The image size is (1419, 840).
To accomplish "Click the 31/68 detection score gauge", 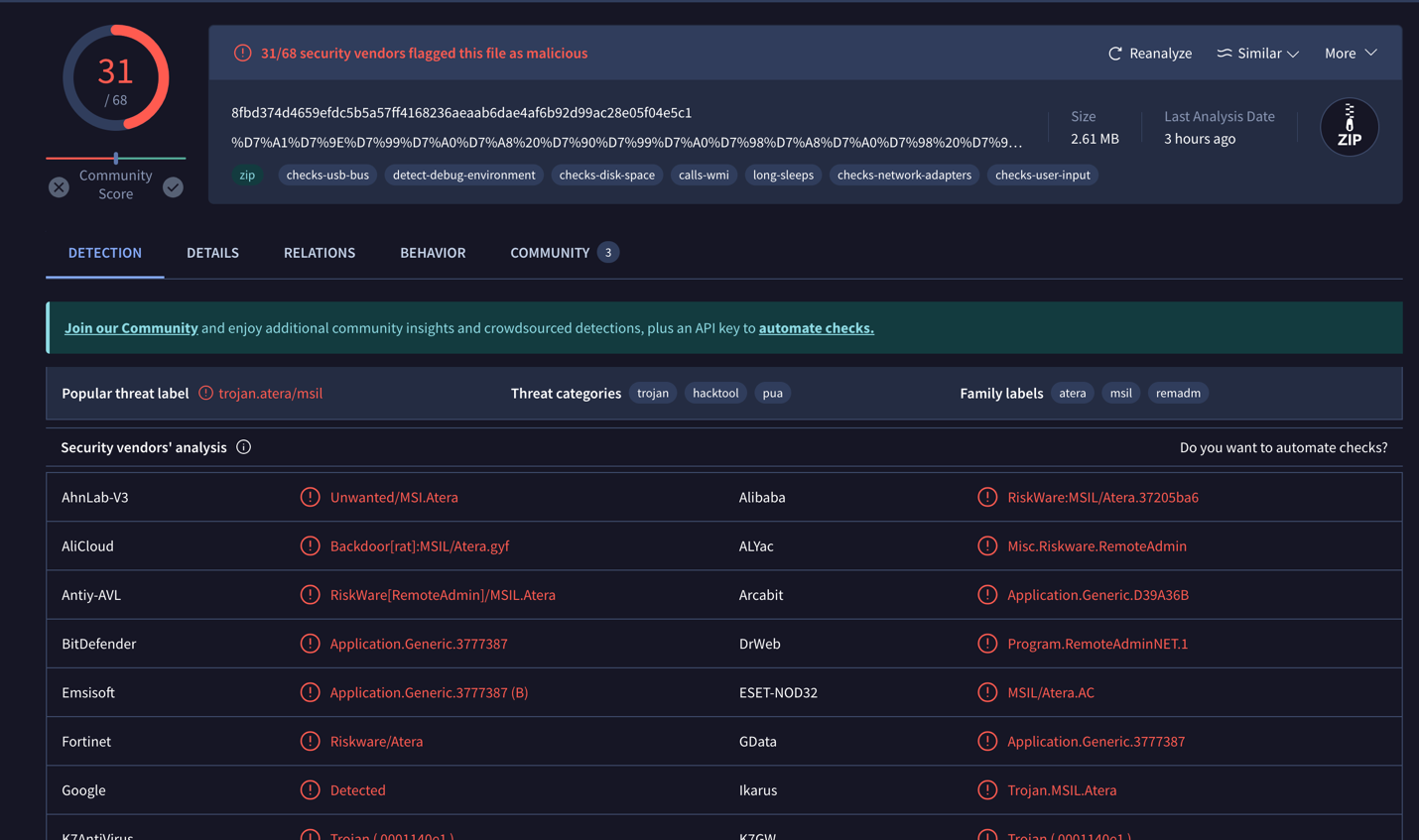I will point(116,77).
